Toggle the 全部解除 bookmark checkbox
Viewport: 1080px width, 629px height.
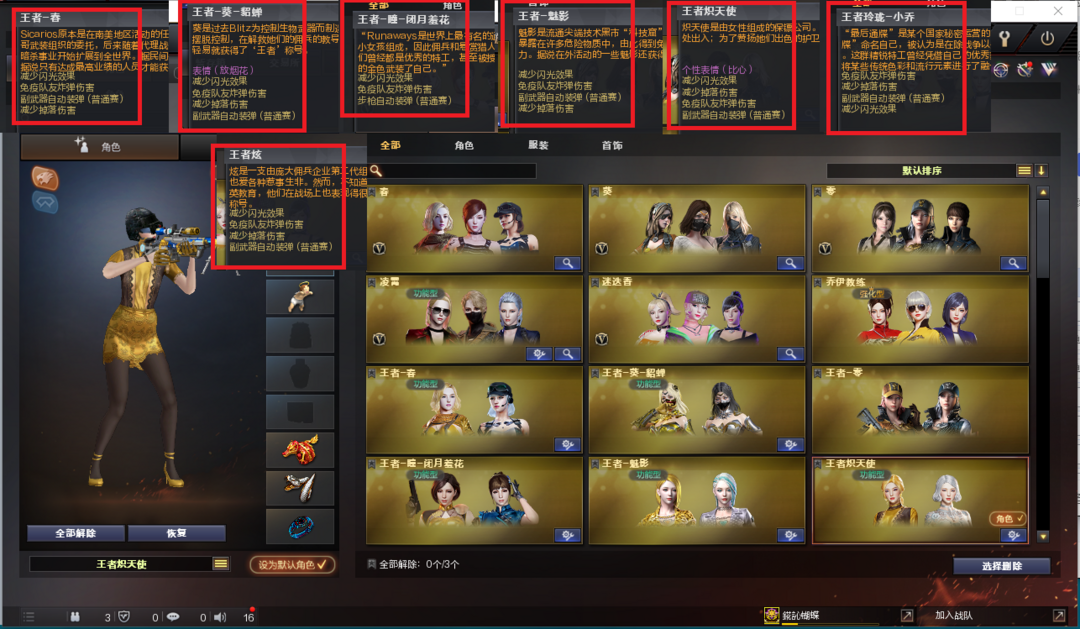click(x=372, y=564)
